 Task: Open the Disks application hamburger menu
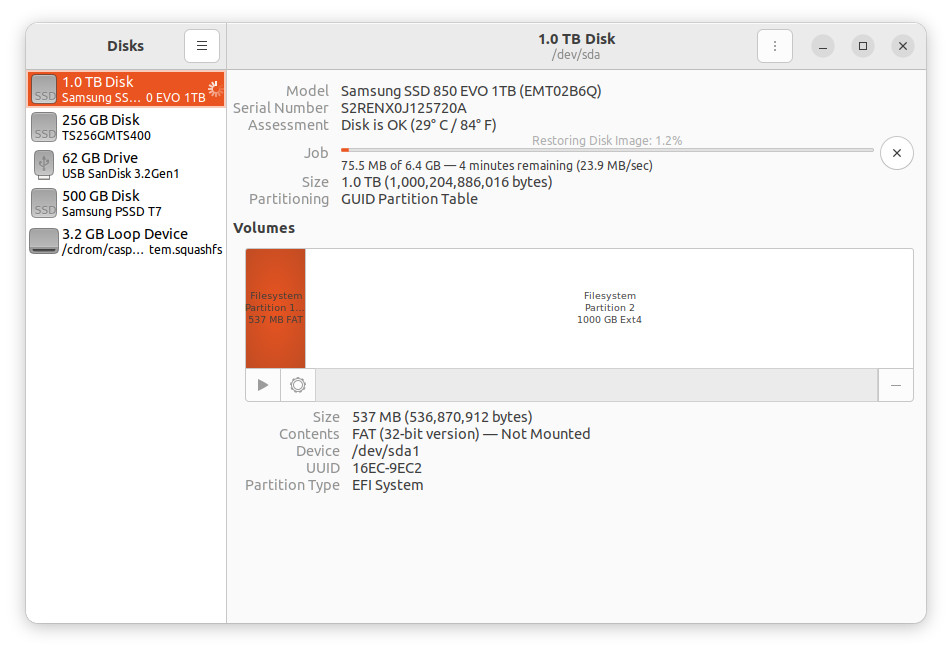pyautogui.click(x=201, y=46)
